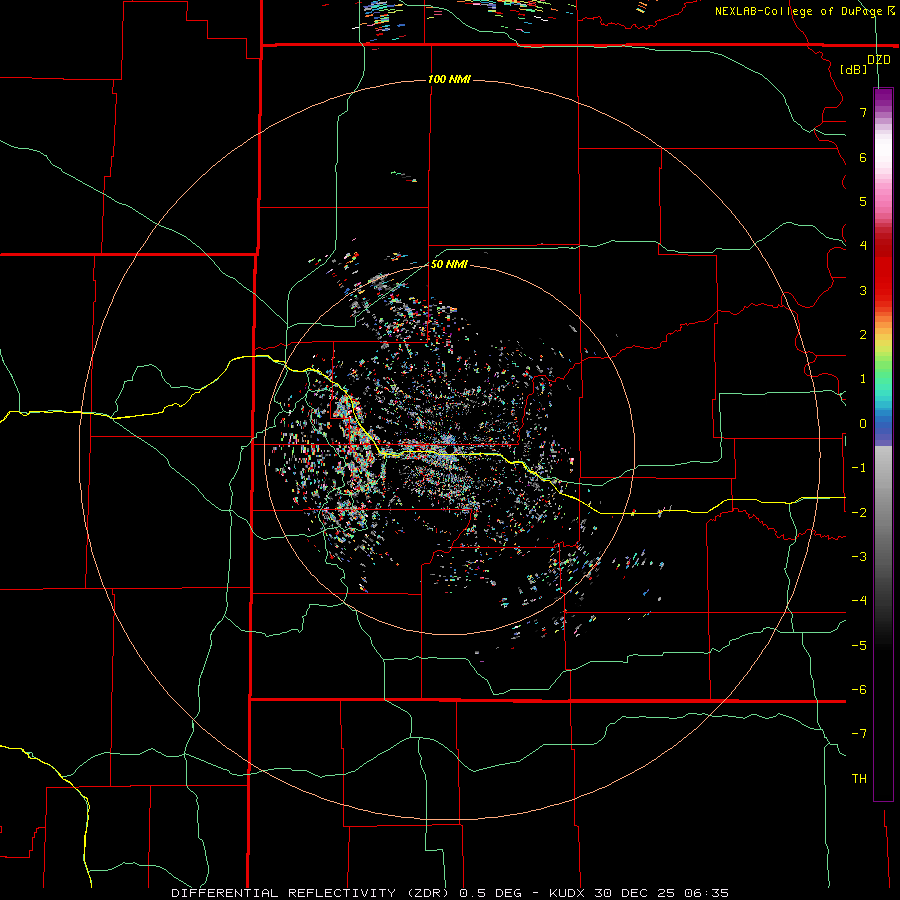Click the "4" value on the color scale

pos(863,246)
